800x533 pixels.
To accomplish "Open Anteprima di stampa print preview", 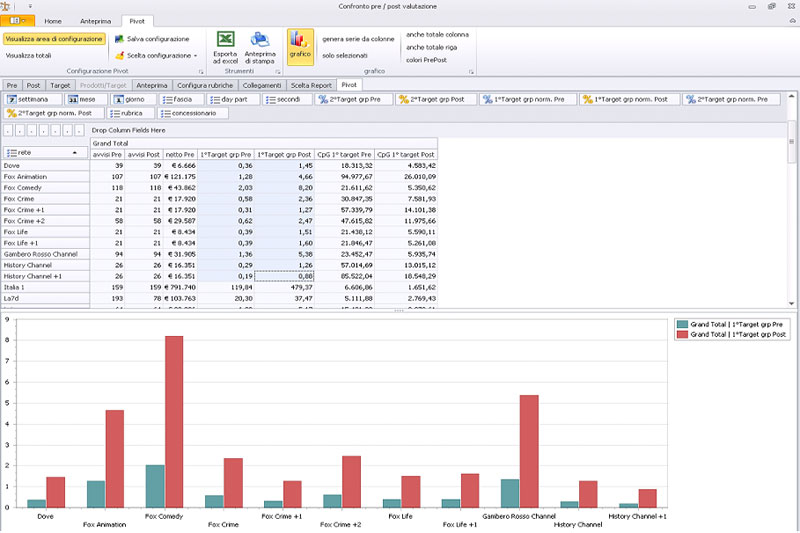I will [260, 41].
